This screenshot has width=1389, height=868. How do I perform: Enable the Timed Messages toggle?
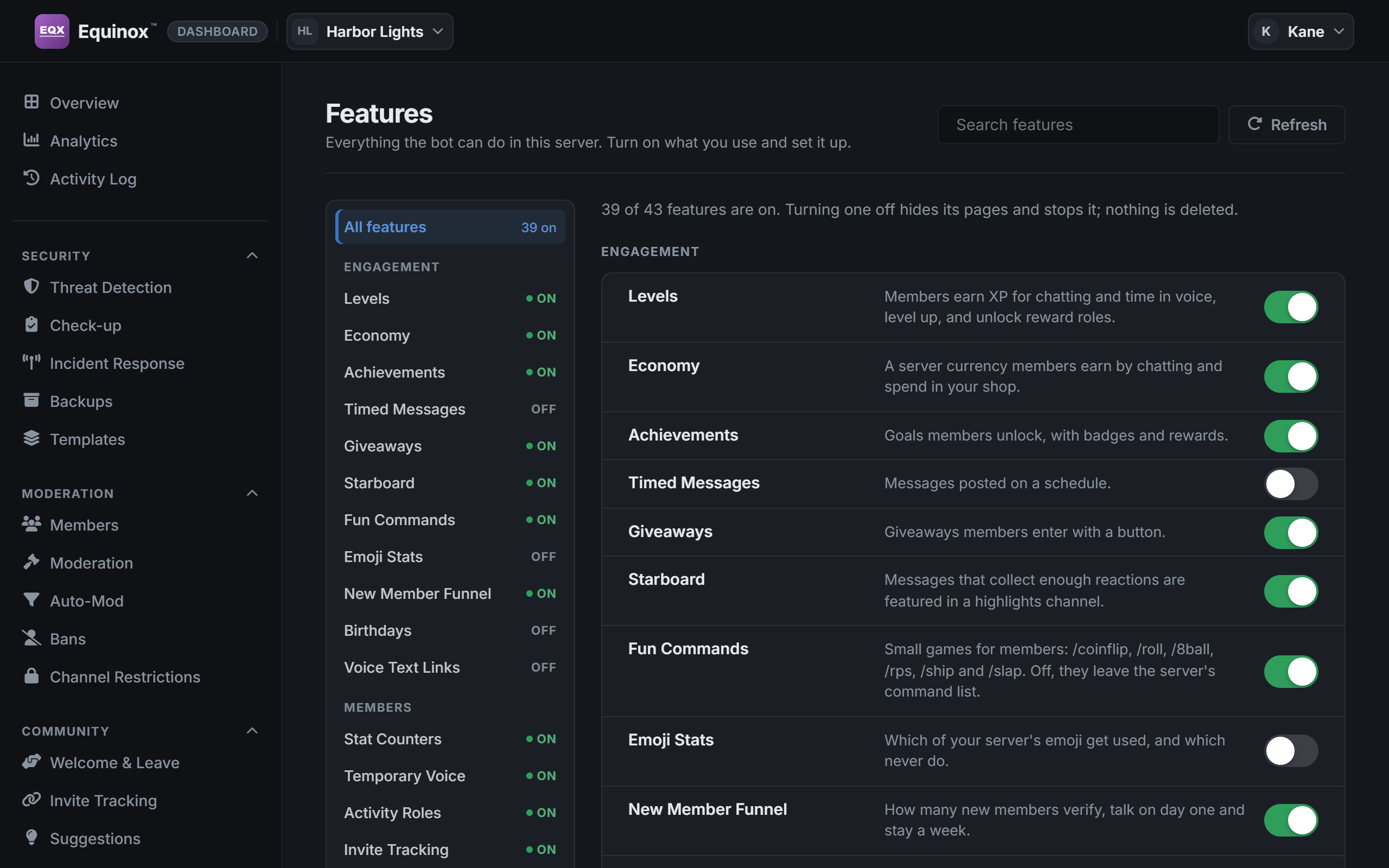point(1291,484)
